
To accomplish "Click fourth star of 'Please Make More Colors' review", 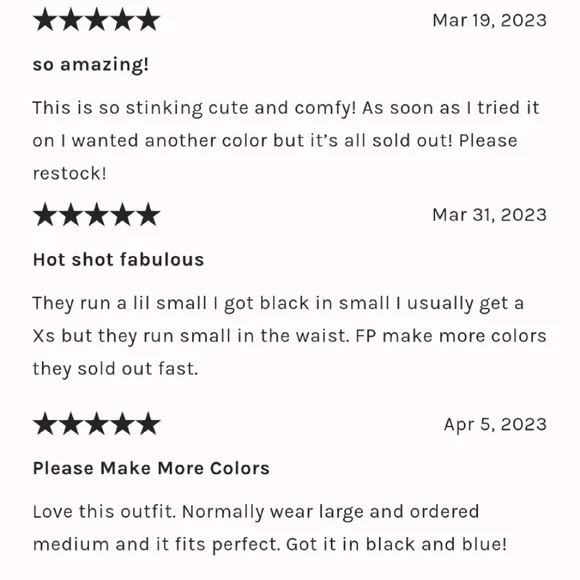I will [x=122, y=424].
